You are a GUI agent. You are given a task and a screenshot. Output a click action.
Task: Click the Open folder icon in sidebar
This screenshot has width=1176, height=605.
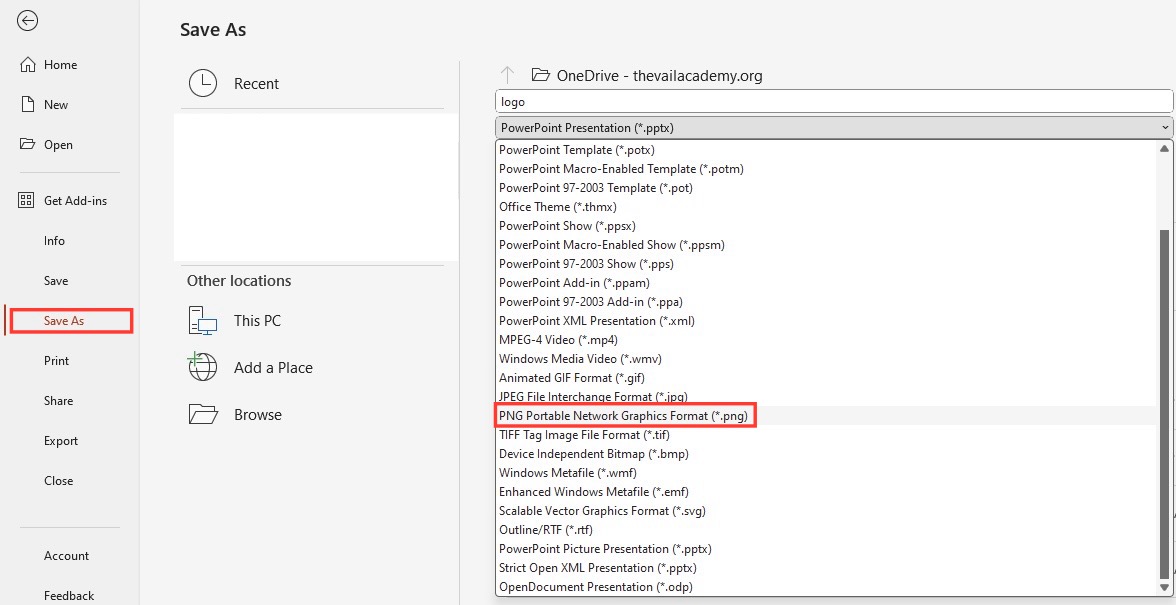(27, 144)
